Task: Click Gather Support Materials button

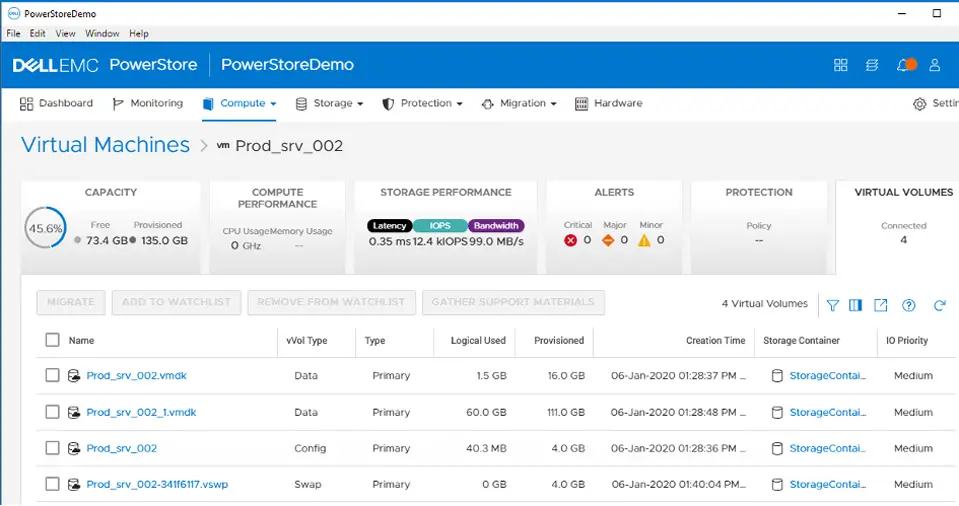Action: [513, 302]
